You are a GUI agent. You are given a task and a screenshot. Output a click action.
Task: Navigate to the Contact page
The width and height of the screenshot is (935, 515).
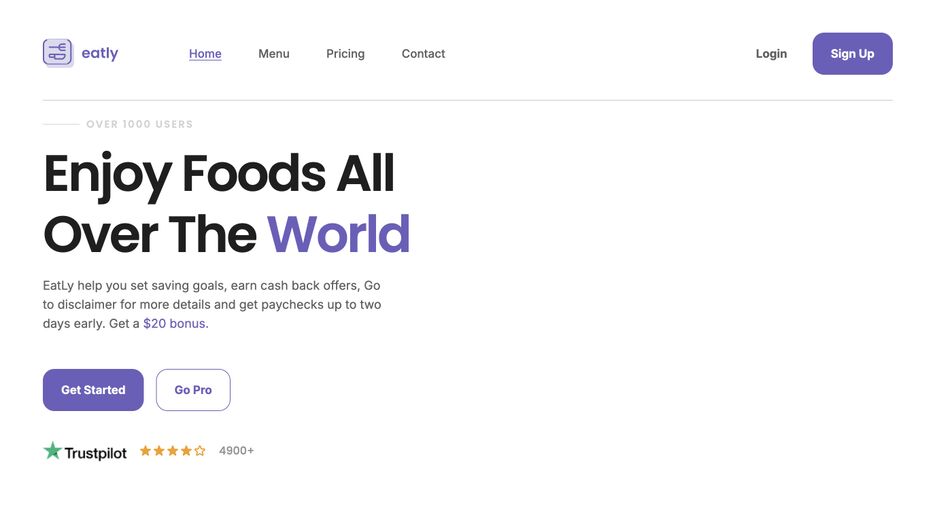tap(423, 54)
